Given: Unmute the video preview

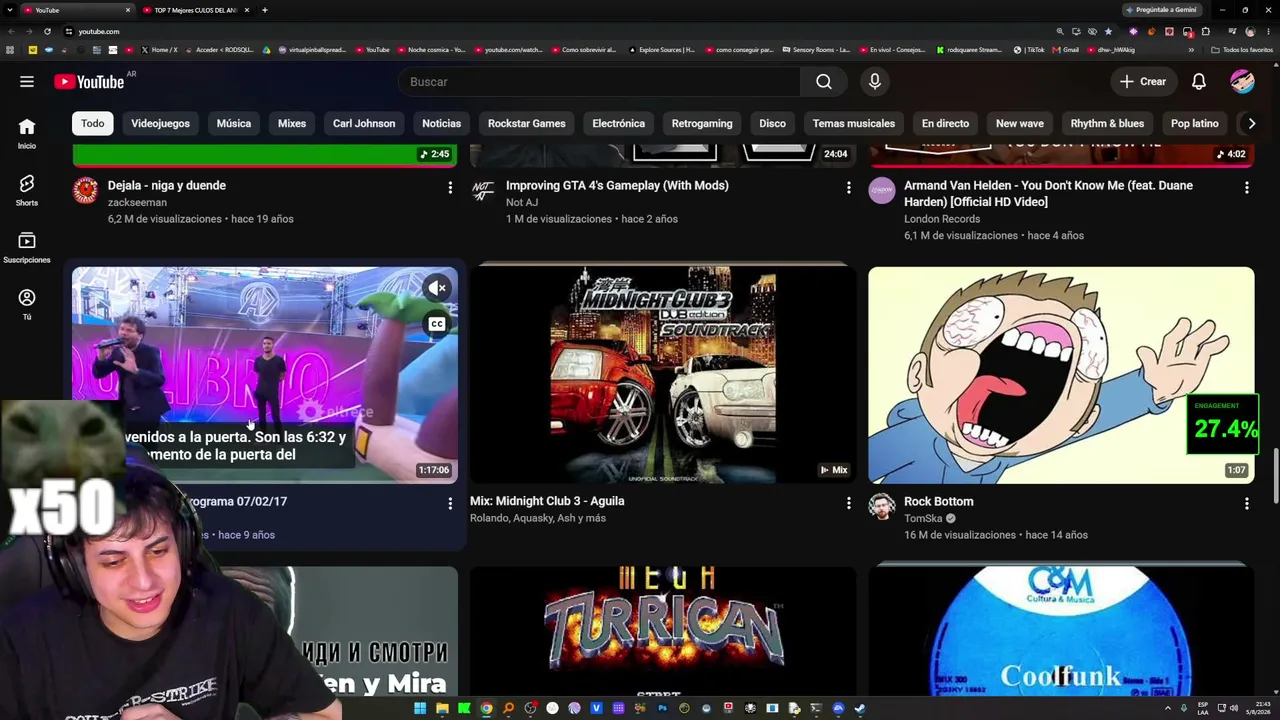Looking at the screenshot, I should (437, 288).
